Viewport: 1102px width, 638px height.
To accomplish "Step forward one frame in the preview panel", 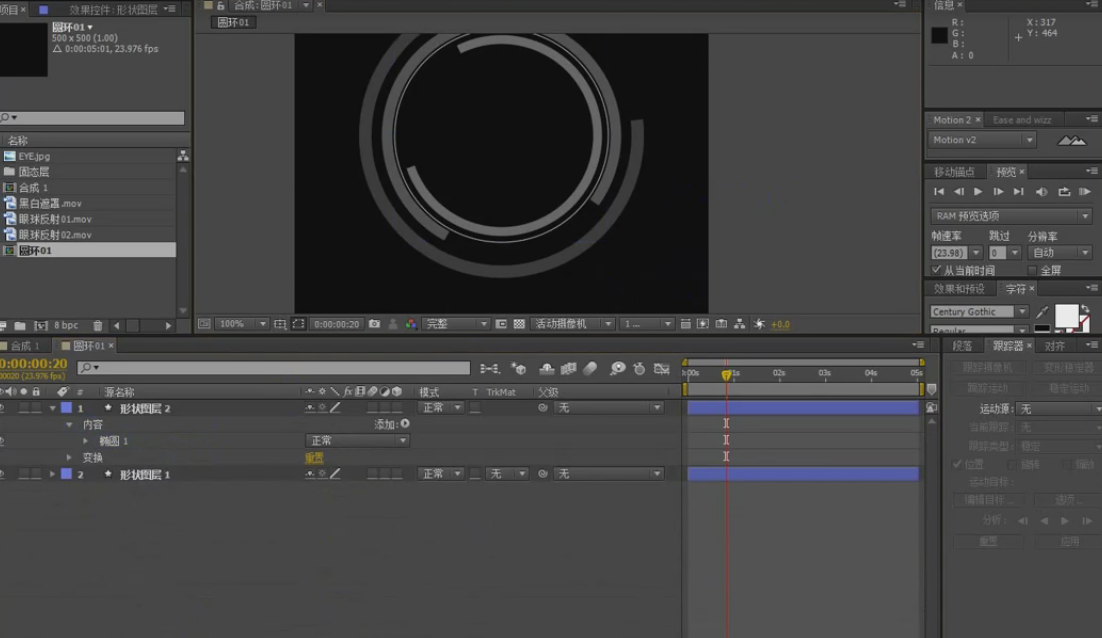I will pyautogui.click(x=998, y=191).
